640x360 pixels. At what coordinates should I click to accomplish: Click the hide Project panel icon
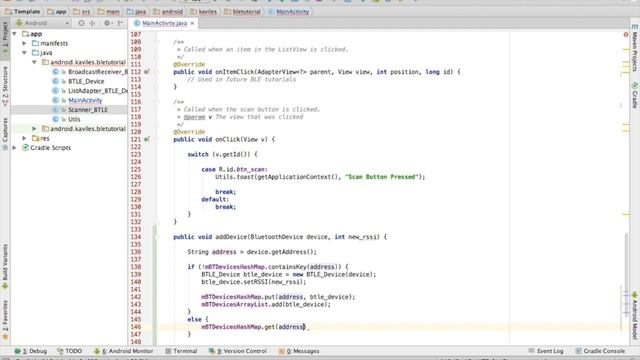point(120,23)
